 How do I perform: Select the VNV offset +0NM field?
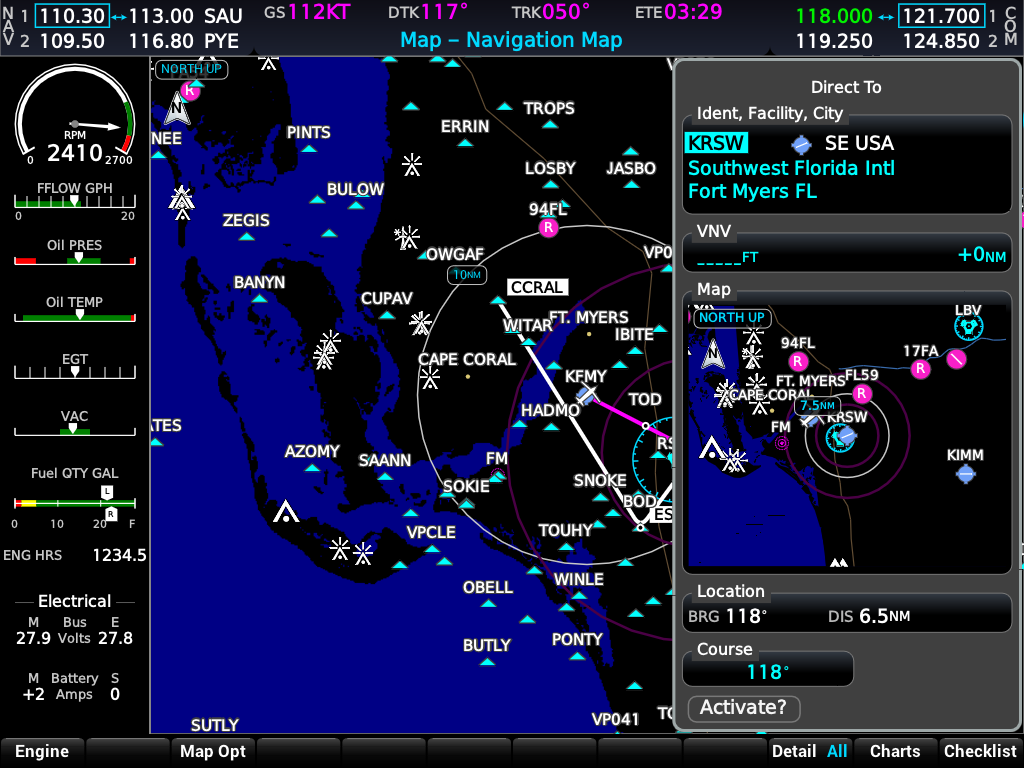[x=982, y=255]
